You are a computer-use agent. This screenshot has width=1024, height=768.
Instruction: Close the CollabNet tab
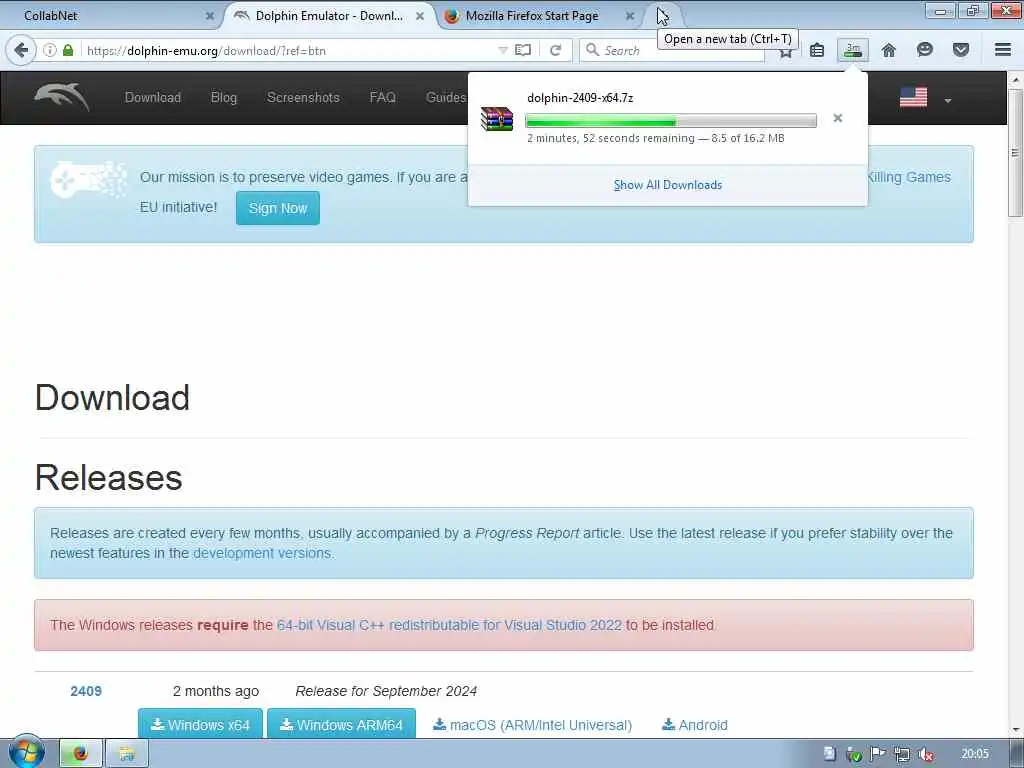(x=210, y=16)
